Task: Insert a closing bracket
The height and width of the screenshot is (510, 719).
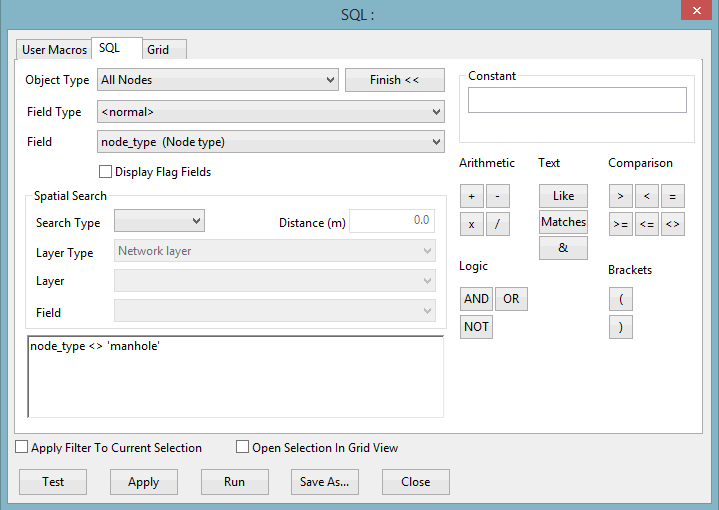Action: click(620, 327)
